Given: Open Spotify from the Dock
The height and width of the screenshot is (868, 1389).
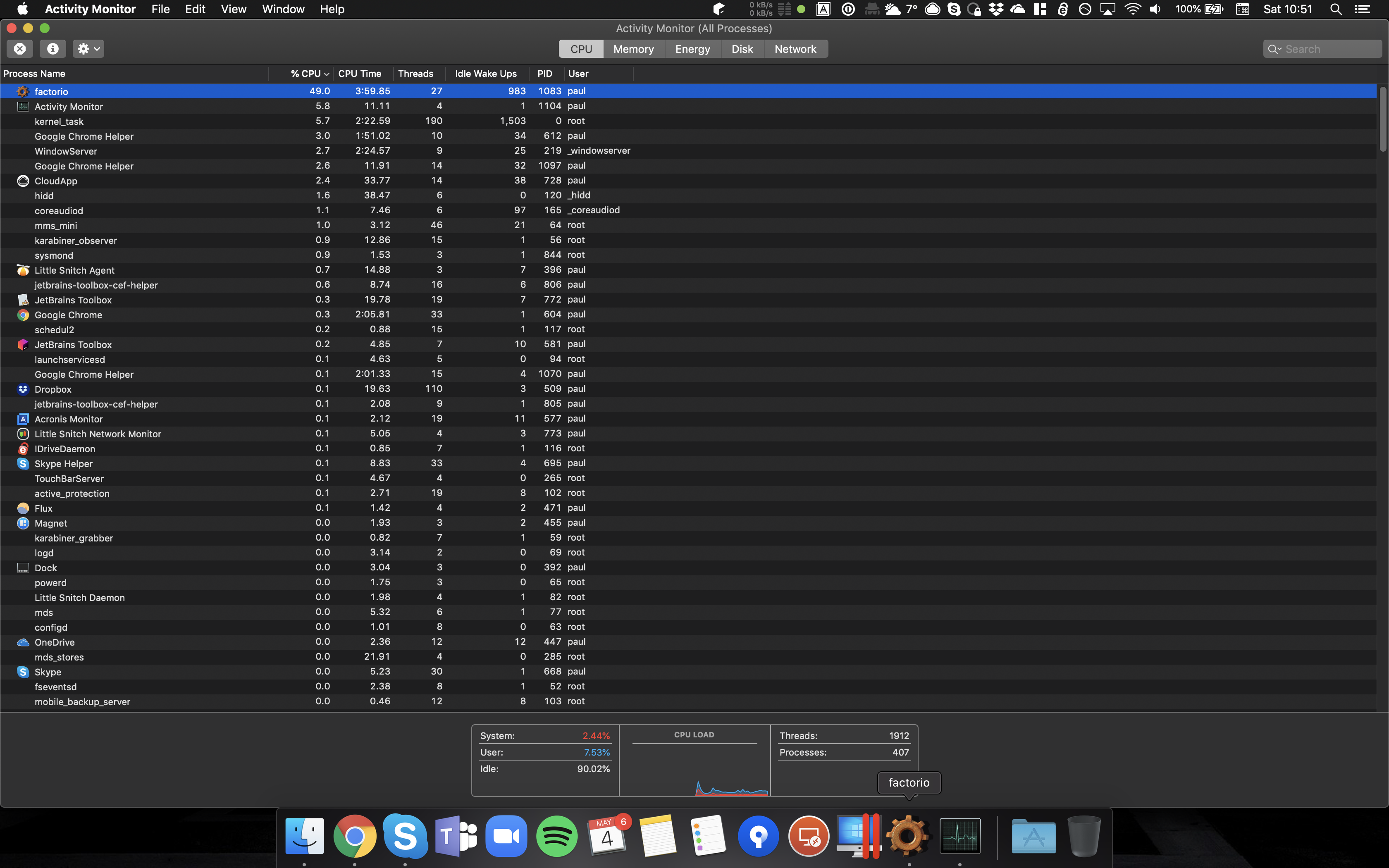Looking at the screenshot, I should point(557,836).
